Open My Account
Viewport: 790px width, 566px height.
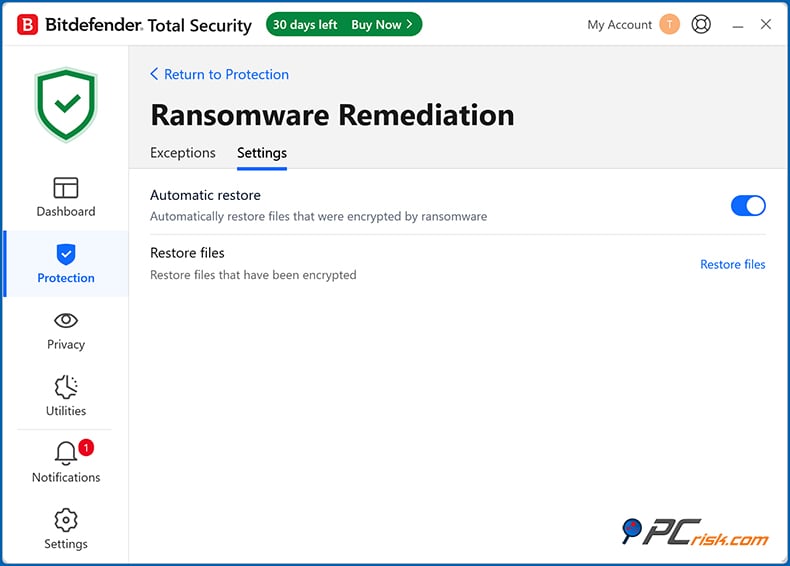click(619, 25)
